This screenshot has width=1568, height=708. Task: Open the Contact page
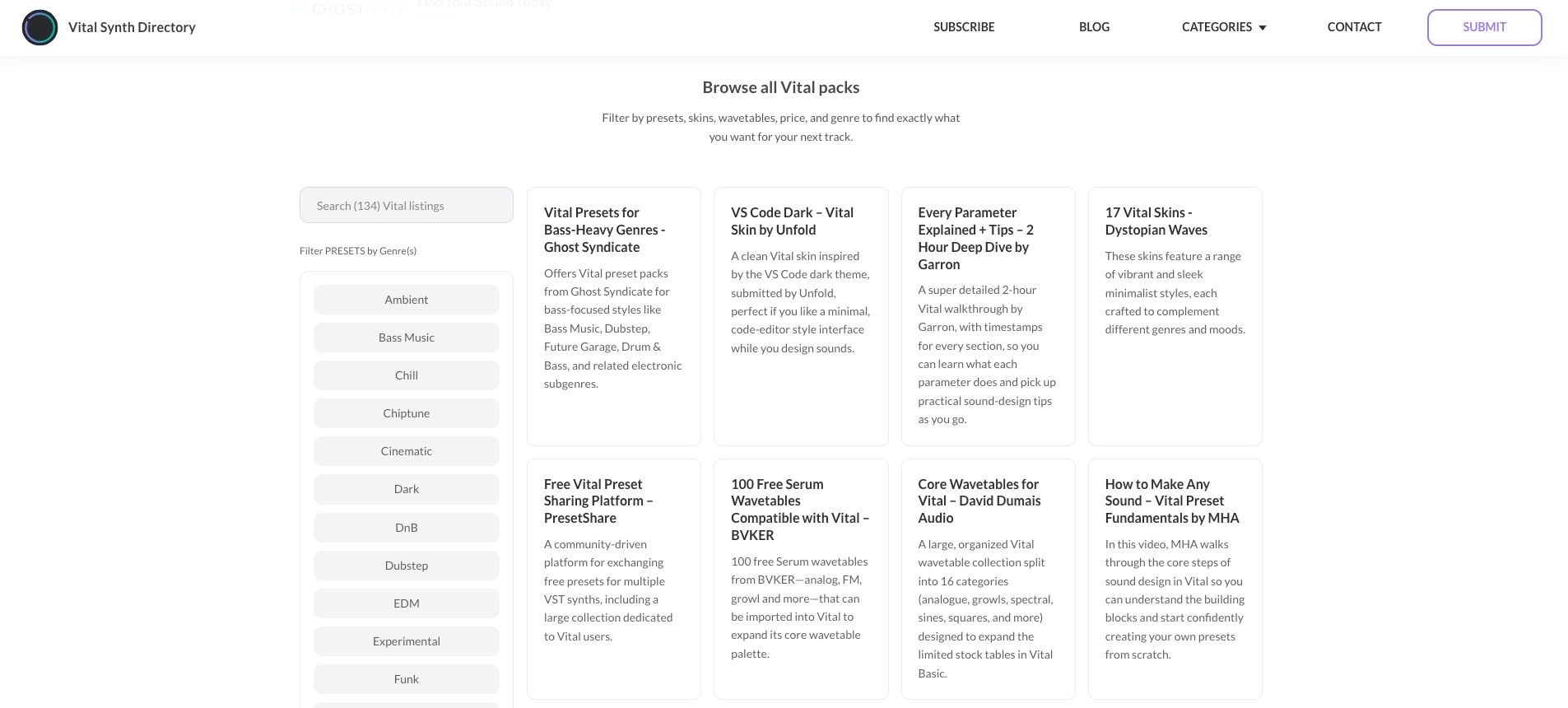1354,27
